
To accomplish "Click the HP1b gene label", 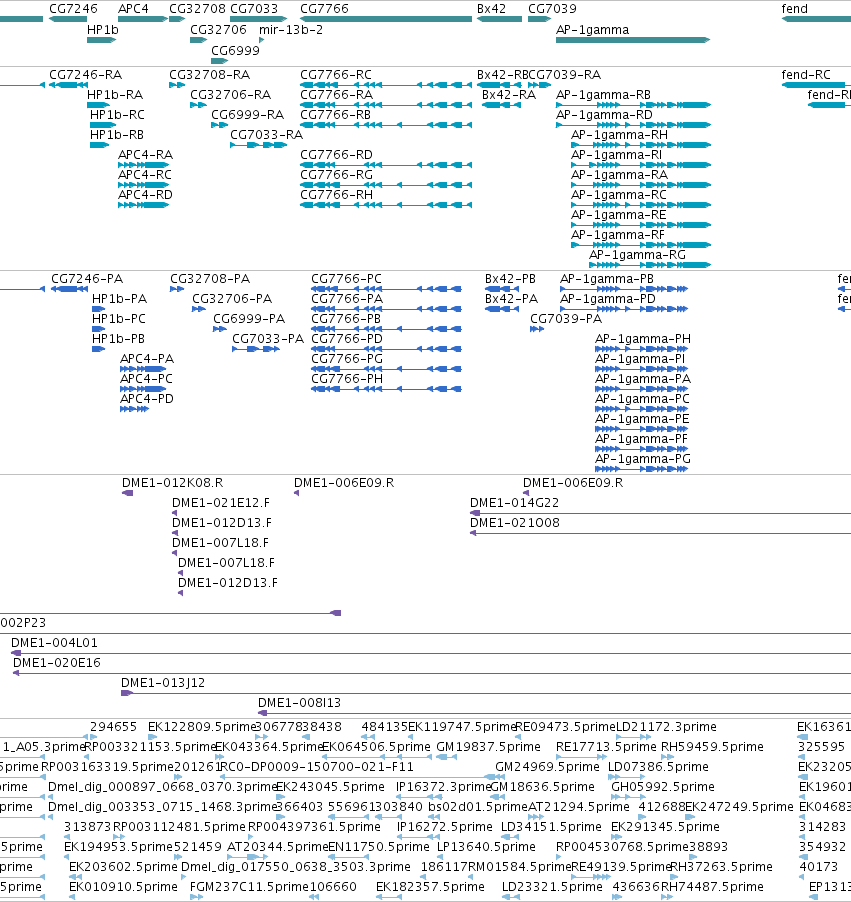I will pos(102,29).
